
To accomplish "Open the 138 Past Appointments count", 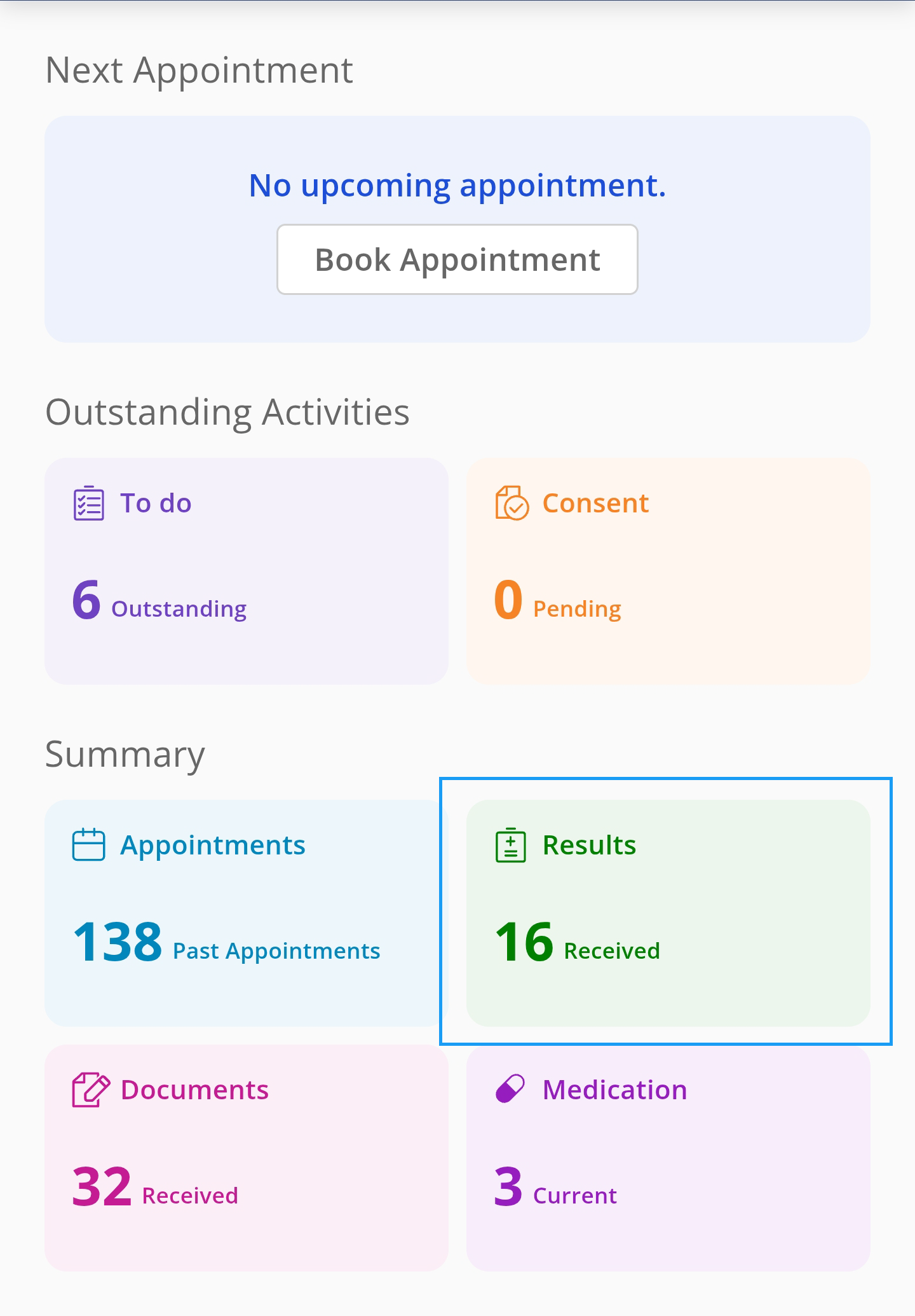I will [226, 943].
